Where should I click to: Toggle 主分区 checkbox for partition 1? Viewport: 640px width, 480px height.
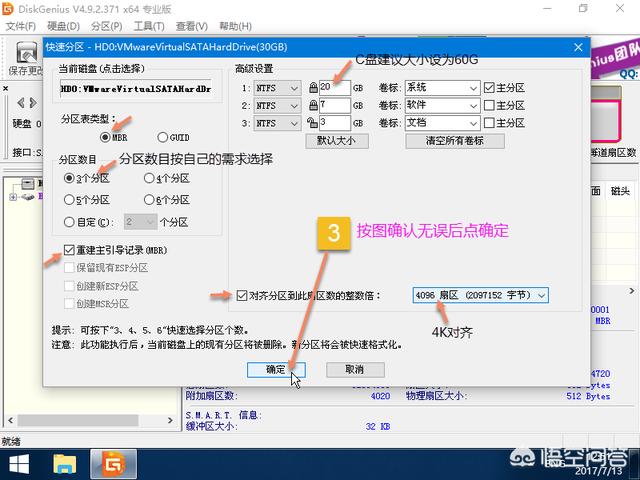pos(489,88)
